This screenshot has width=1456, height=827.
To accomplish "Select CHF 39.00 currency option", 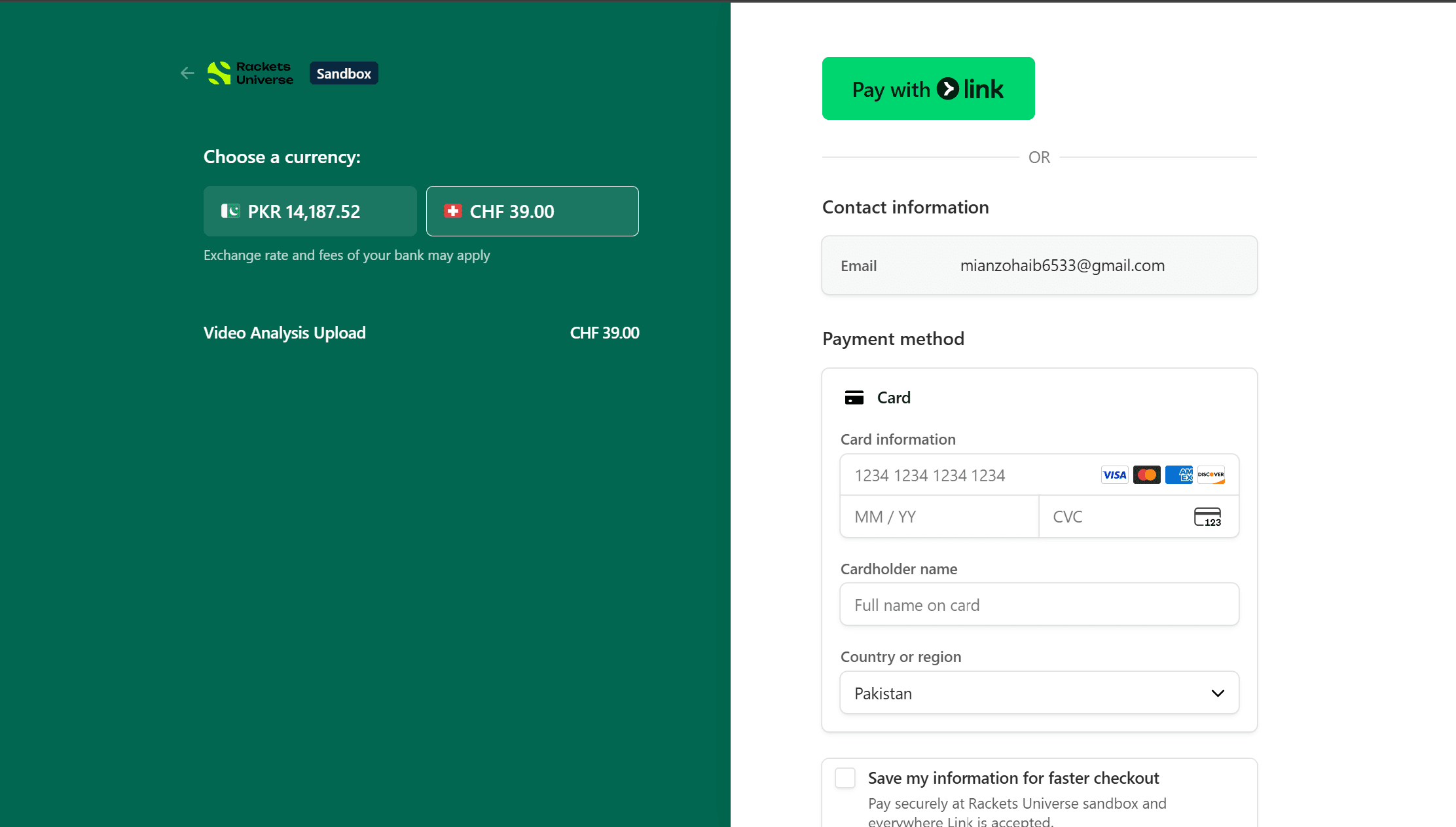I will (x=532, y=211).
